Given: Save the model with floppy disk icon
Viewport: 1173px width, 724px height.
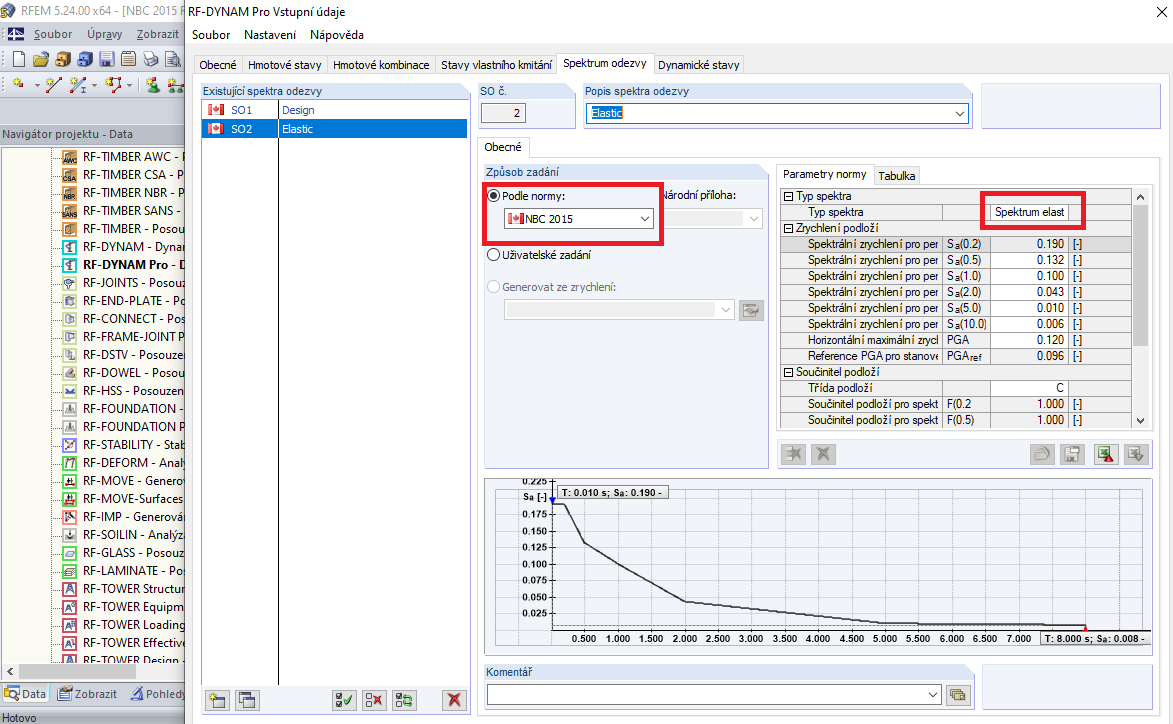Looking at the screenshot, I should click(107, 59).
